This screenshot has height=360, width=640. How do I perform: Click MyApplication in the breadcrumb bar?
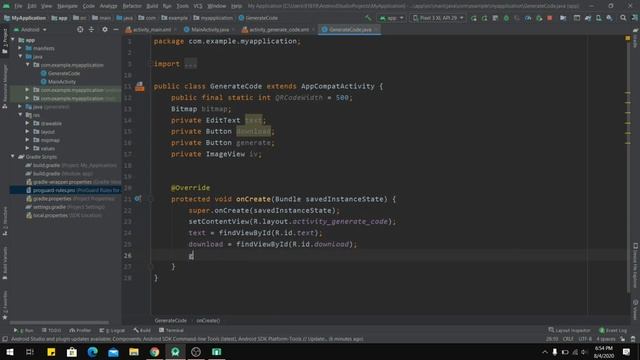[24, 18]
